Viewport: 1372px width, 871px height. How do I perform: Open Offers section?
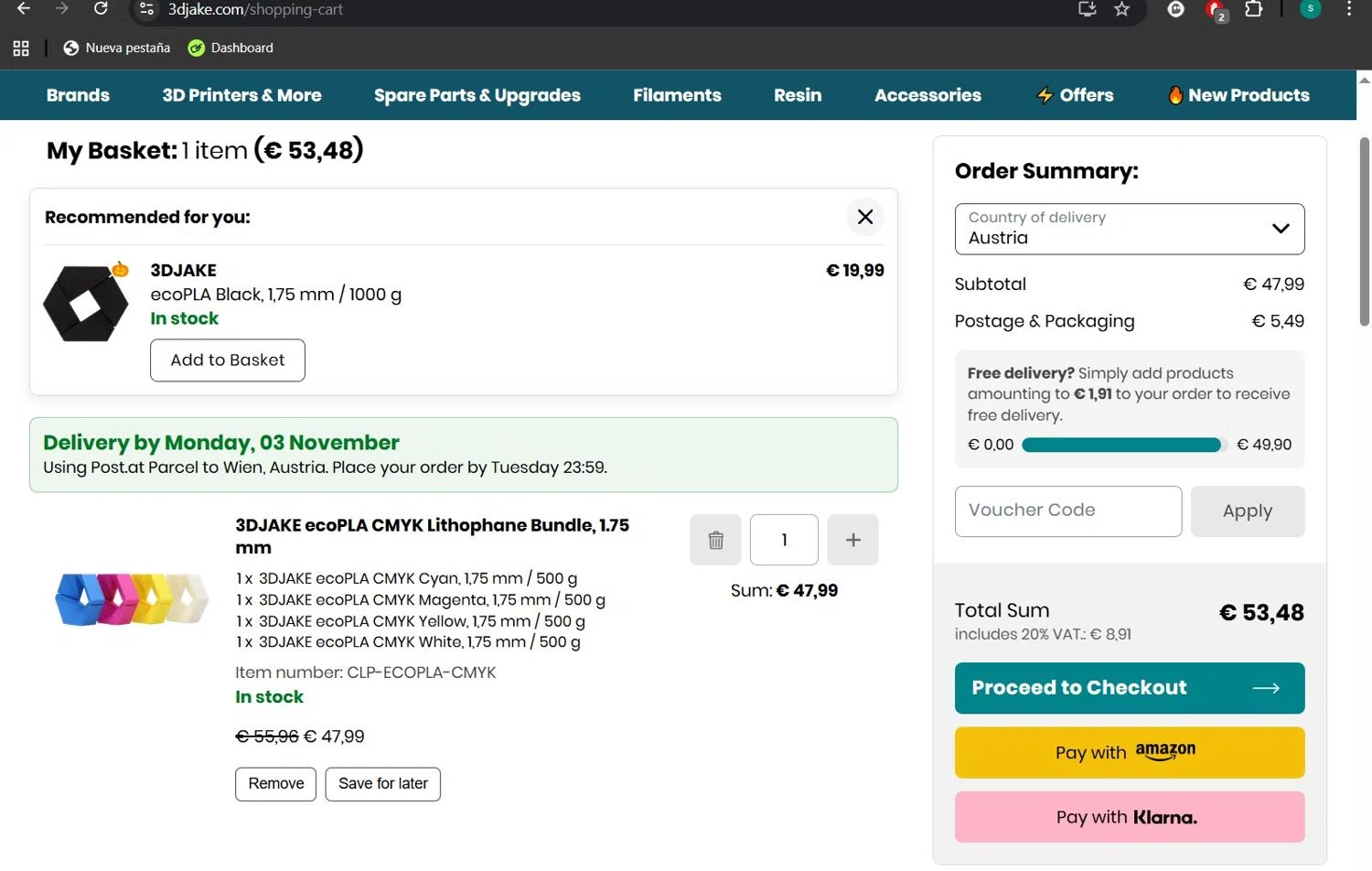coord(1075,95)
